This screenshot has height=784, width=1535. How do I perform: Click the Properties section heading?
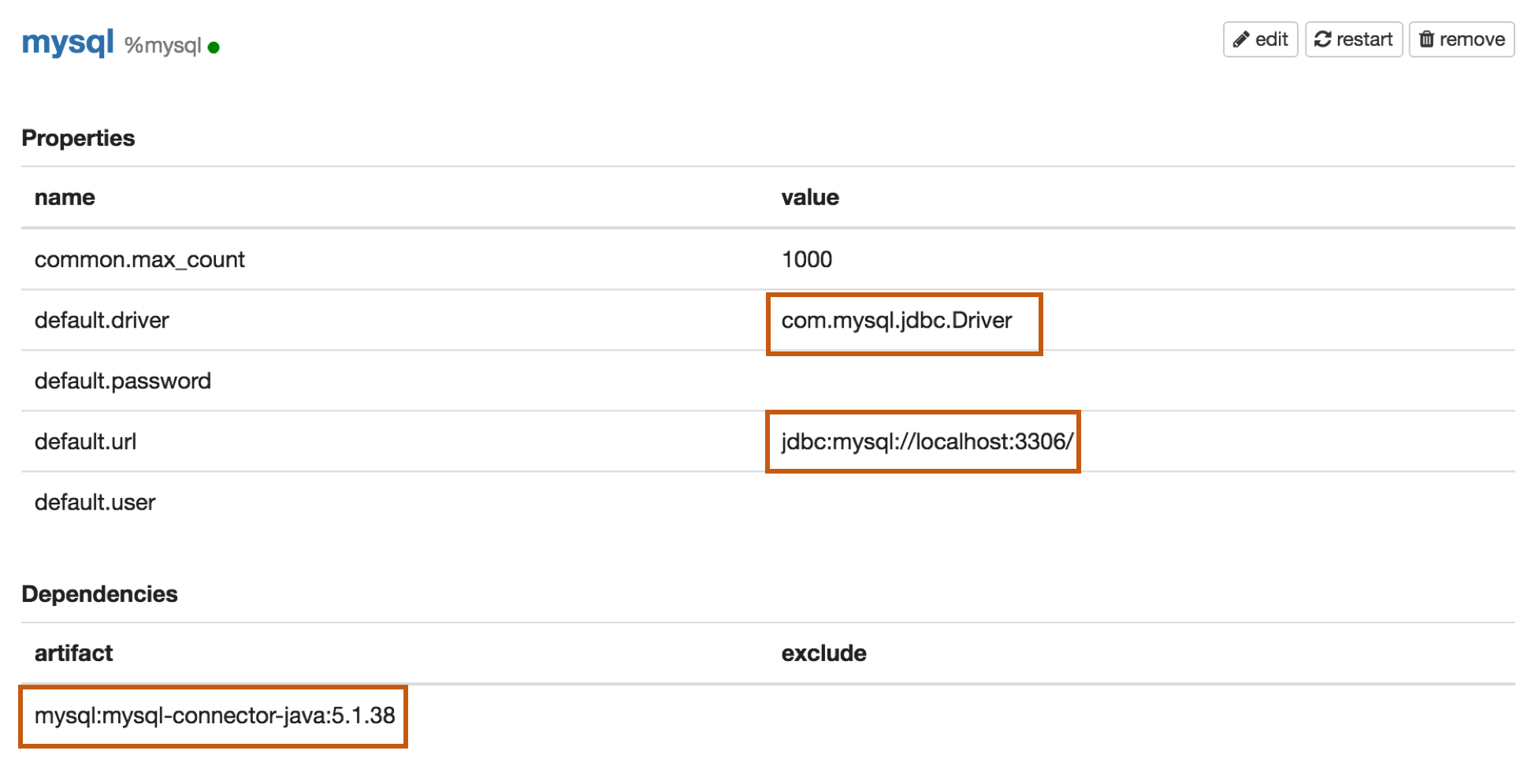pos(78,139)
